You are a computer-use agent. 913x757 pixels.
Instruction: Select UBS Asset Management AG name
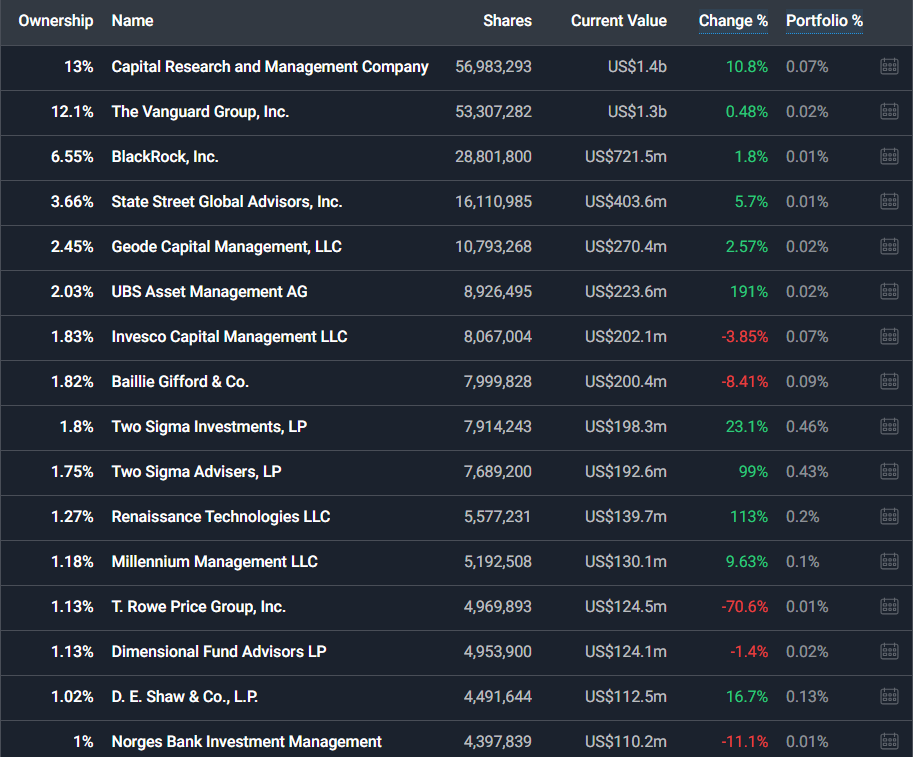point(210,292)
